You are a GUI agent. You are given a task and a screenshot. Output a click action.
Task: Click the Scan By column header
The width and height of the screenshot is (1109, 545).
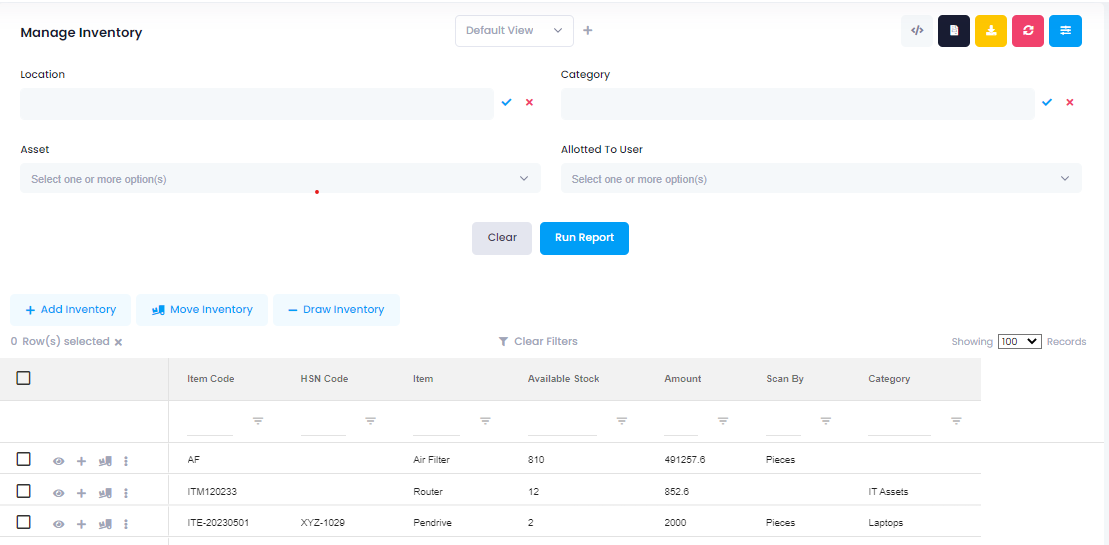(x=785, y=379)
